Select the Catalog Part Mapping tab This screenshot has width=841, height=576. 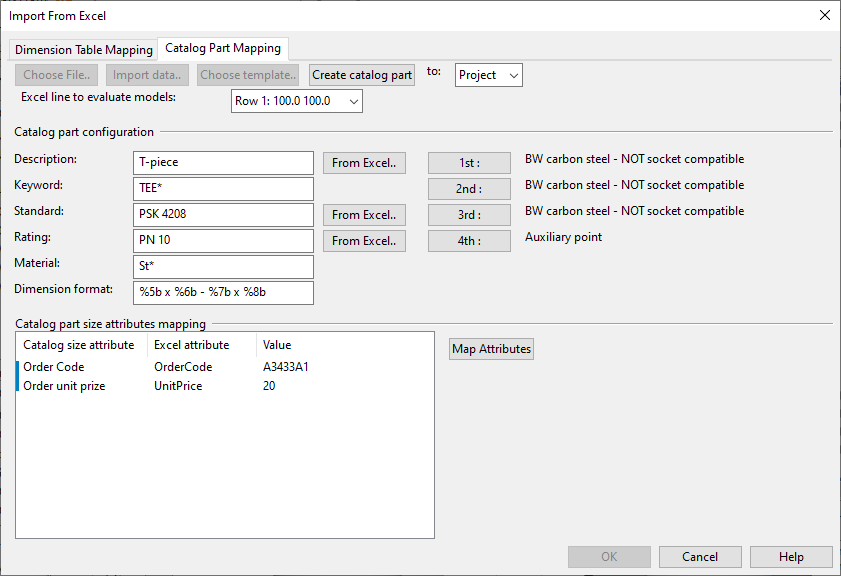224,48
